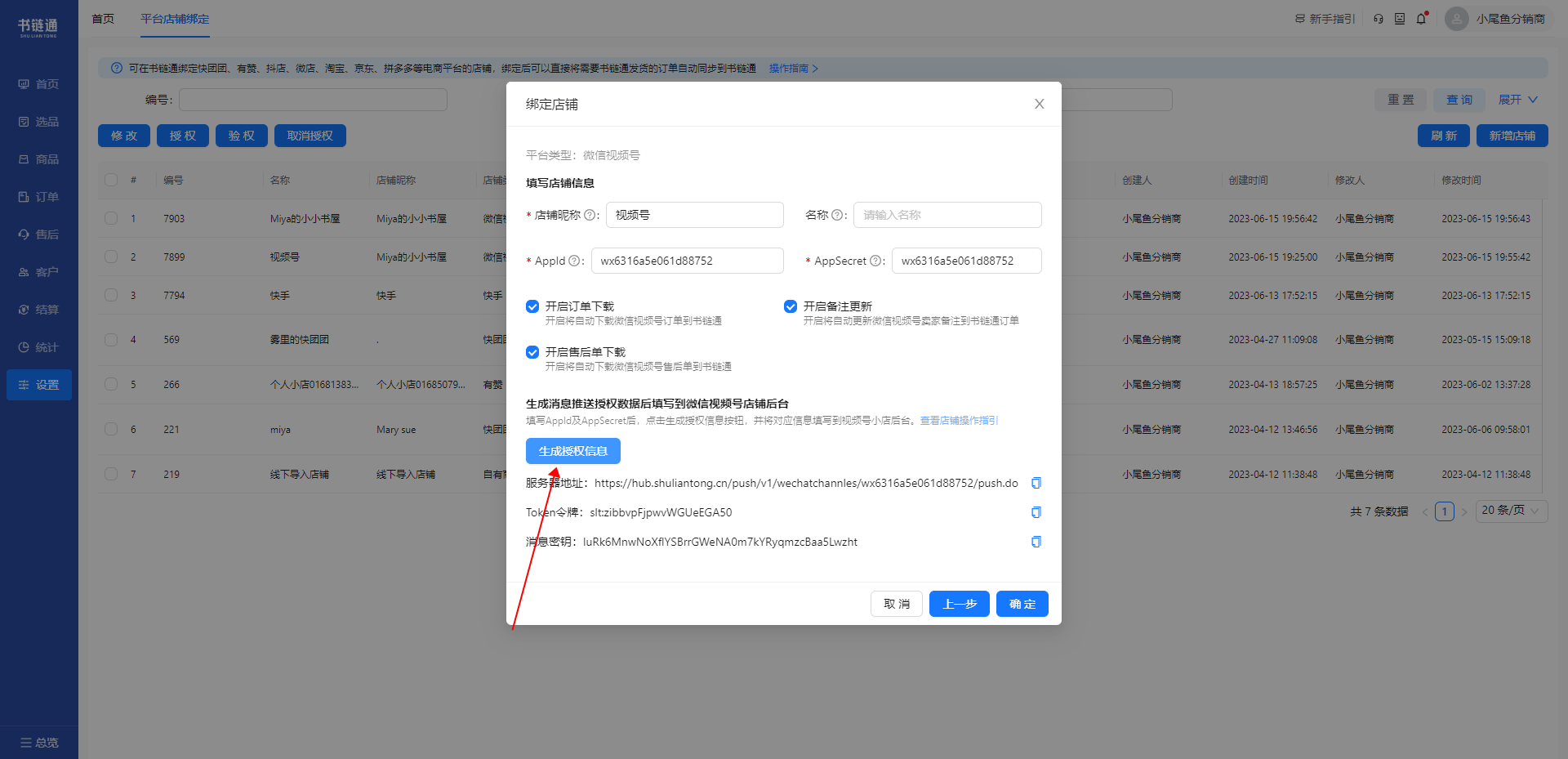Click the help icon next to AppSecret
This screenshot has width=1568, height=759.
(875, 261)
